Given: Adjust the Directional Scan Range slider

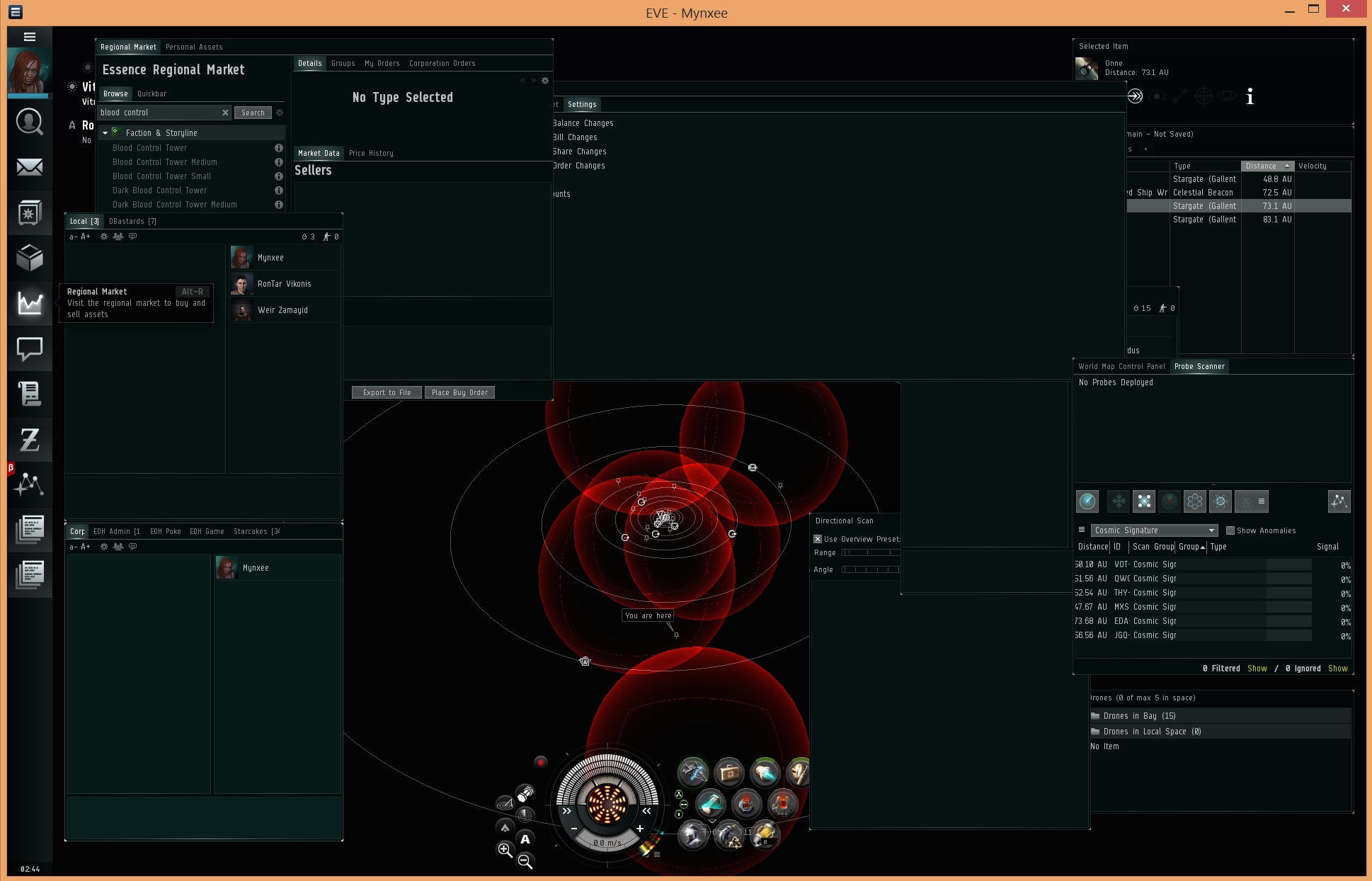Looking at the screenshot, I should click(870, 552).
